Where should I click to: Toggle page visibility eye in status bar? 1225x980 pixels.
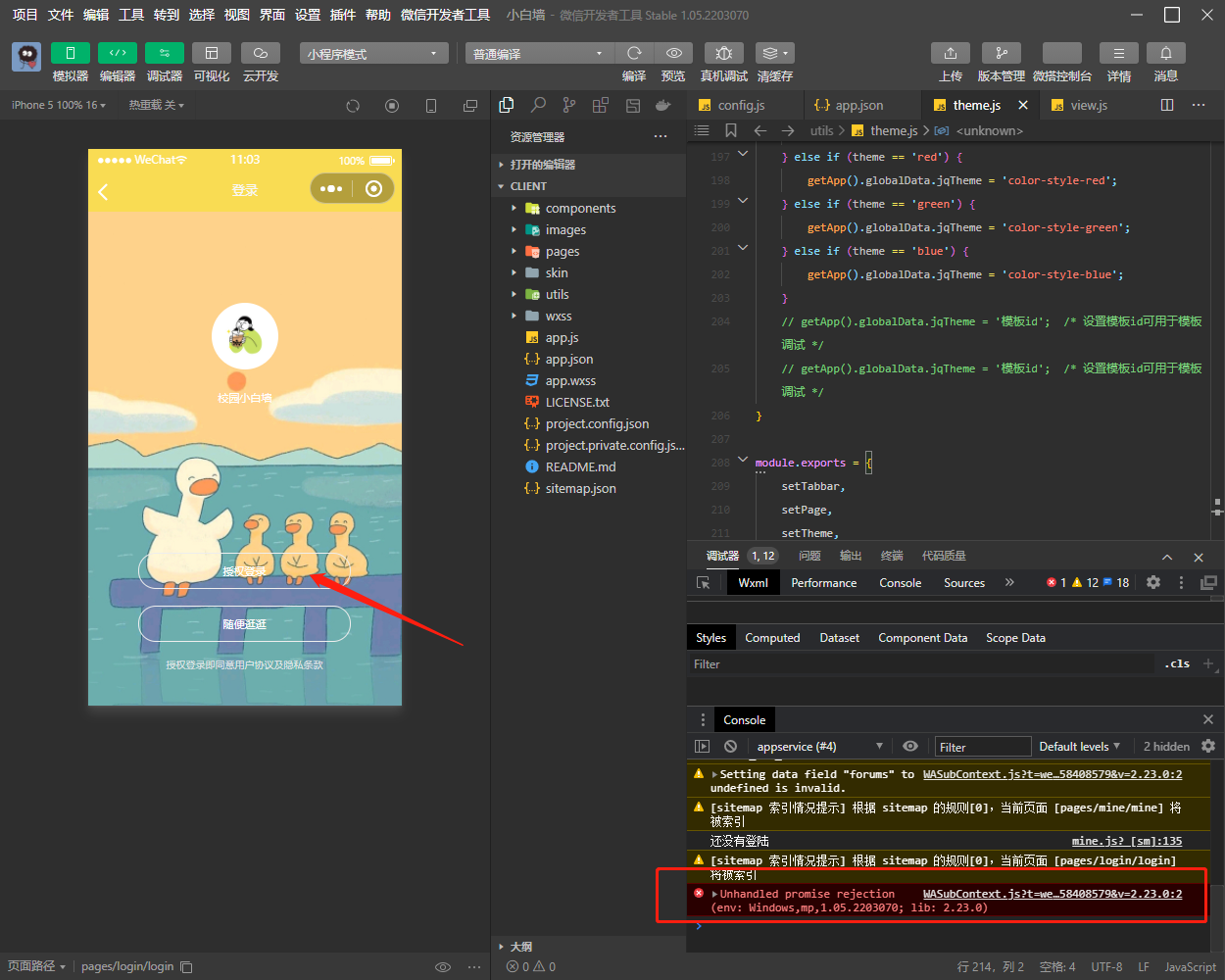tap(443, 966)
